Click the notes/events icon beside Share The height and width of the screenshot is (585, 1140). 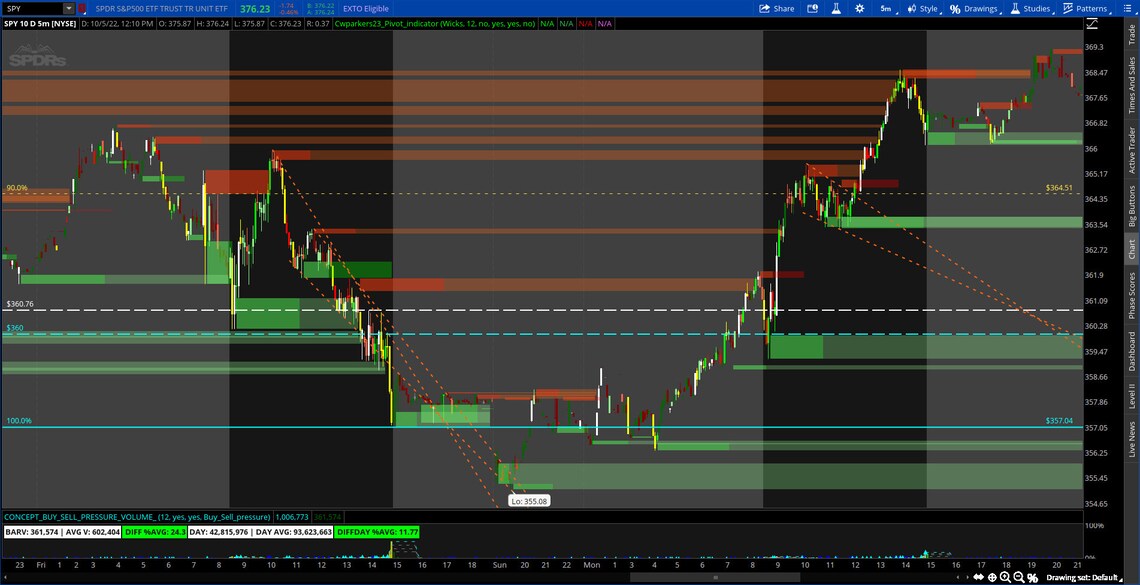click(x=813, y=8)
